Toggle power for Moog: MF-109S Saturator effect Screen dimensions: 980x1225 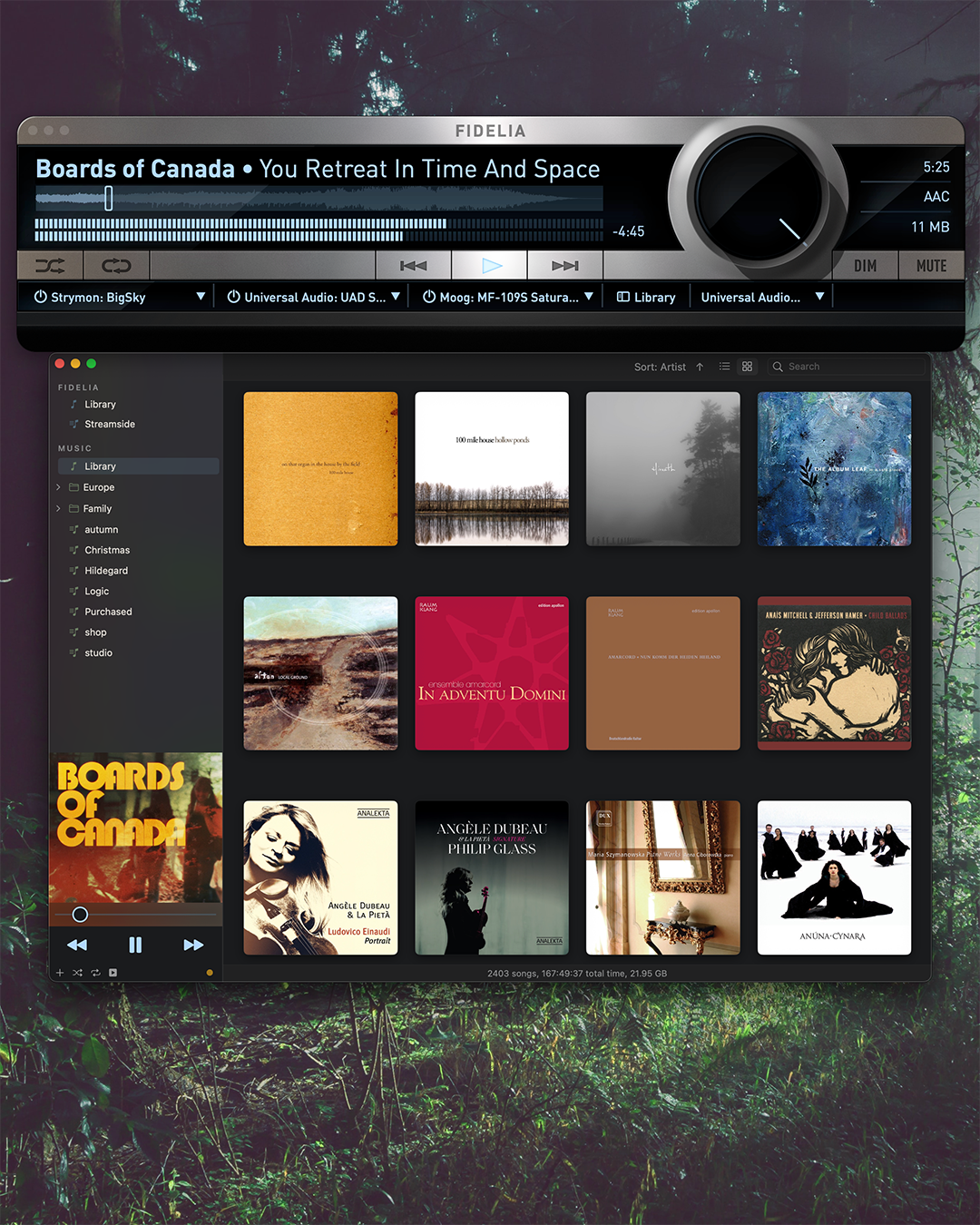429,297
